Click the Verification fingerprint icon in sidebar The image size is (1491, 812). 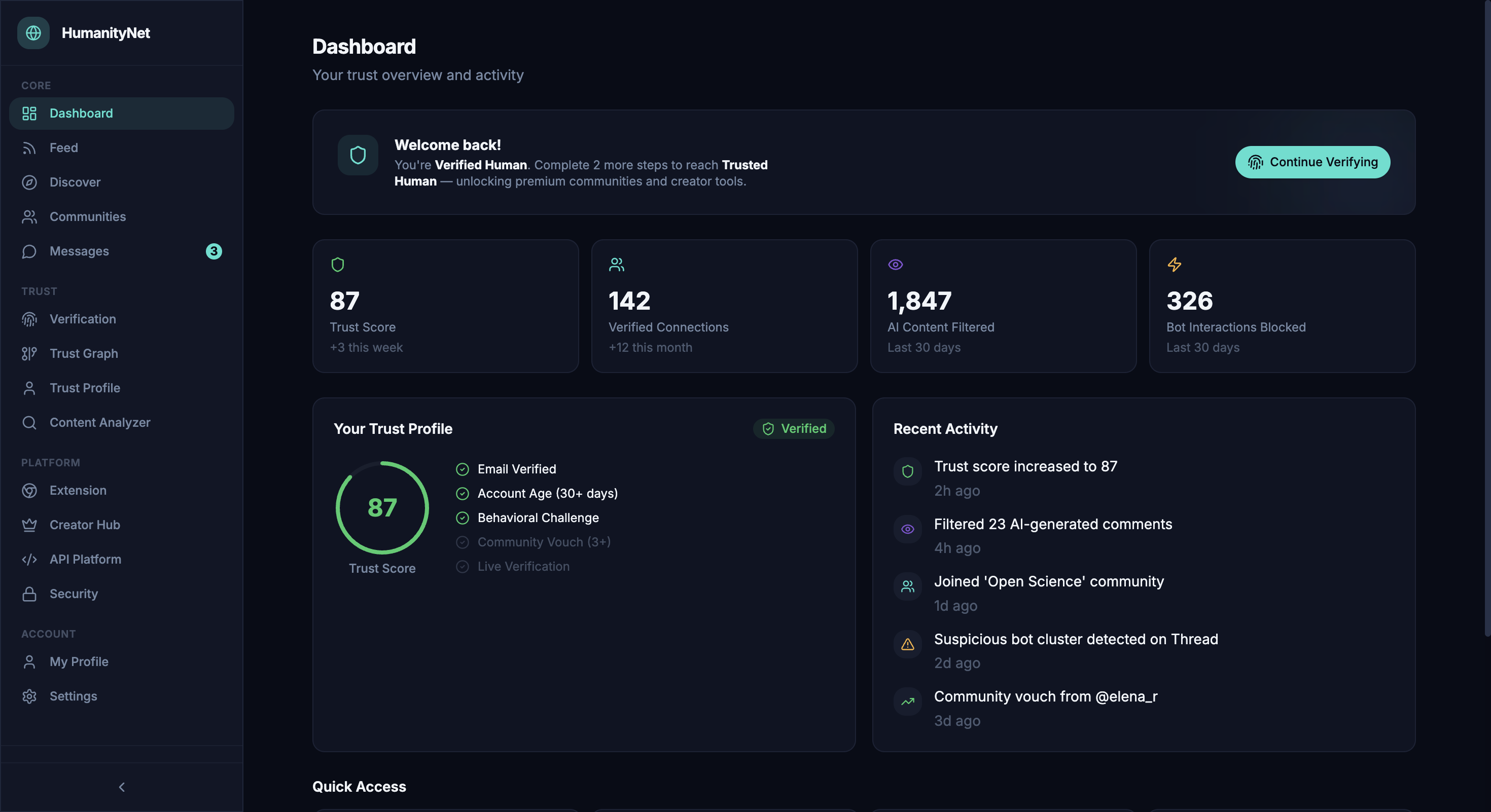29,319
